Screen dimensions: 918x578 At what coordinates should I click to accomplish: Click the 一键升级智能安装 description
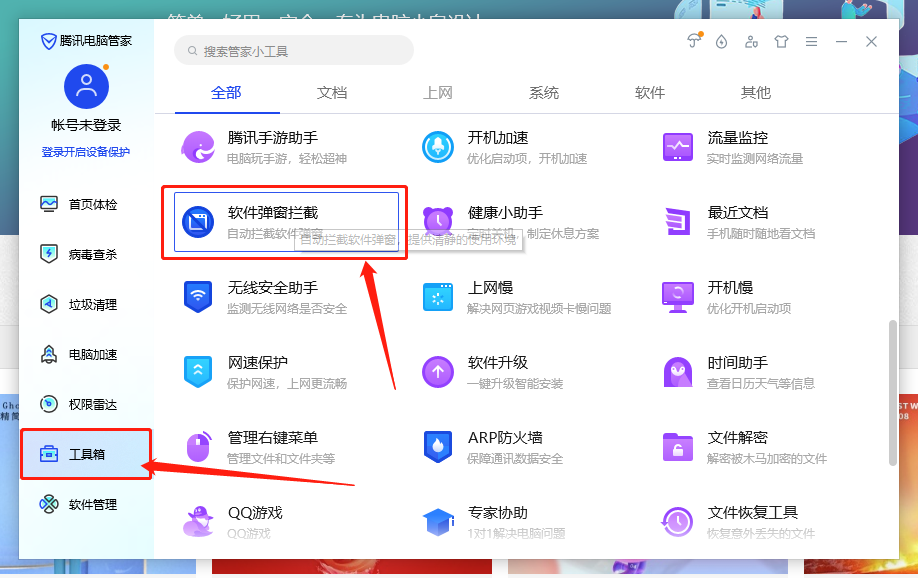click(515, 384)
